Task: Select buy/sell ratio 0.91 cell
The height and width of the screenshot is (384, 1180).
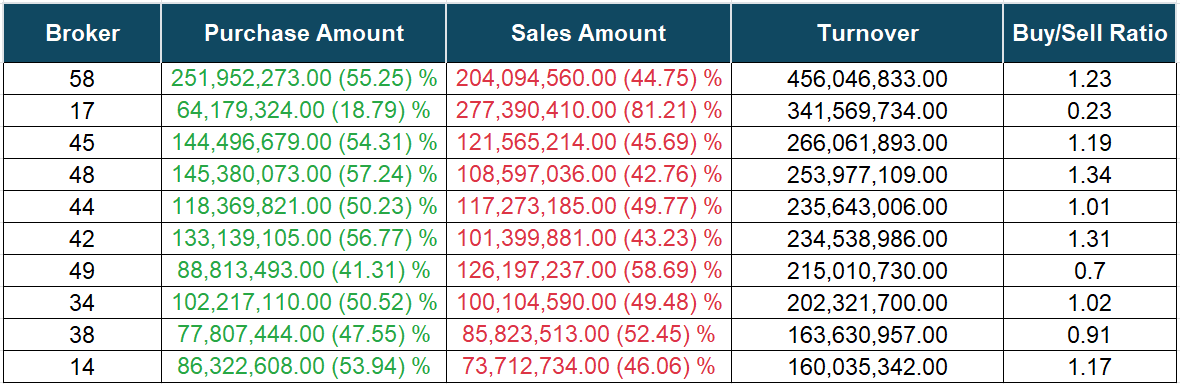Action: click(1090, 334)
